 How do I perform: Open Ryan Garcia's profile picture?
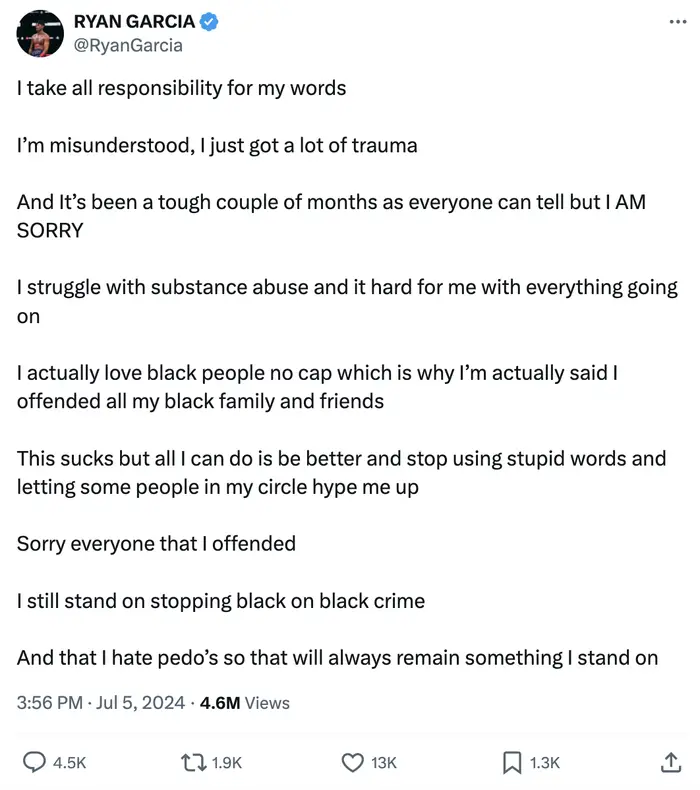(x=40, y=34)
